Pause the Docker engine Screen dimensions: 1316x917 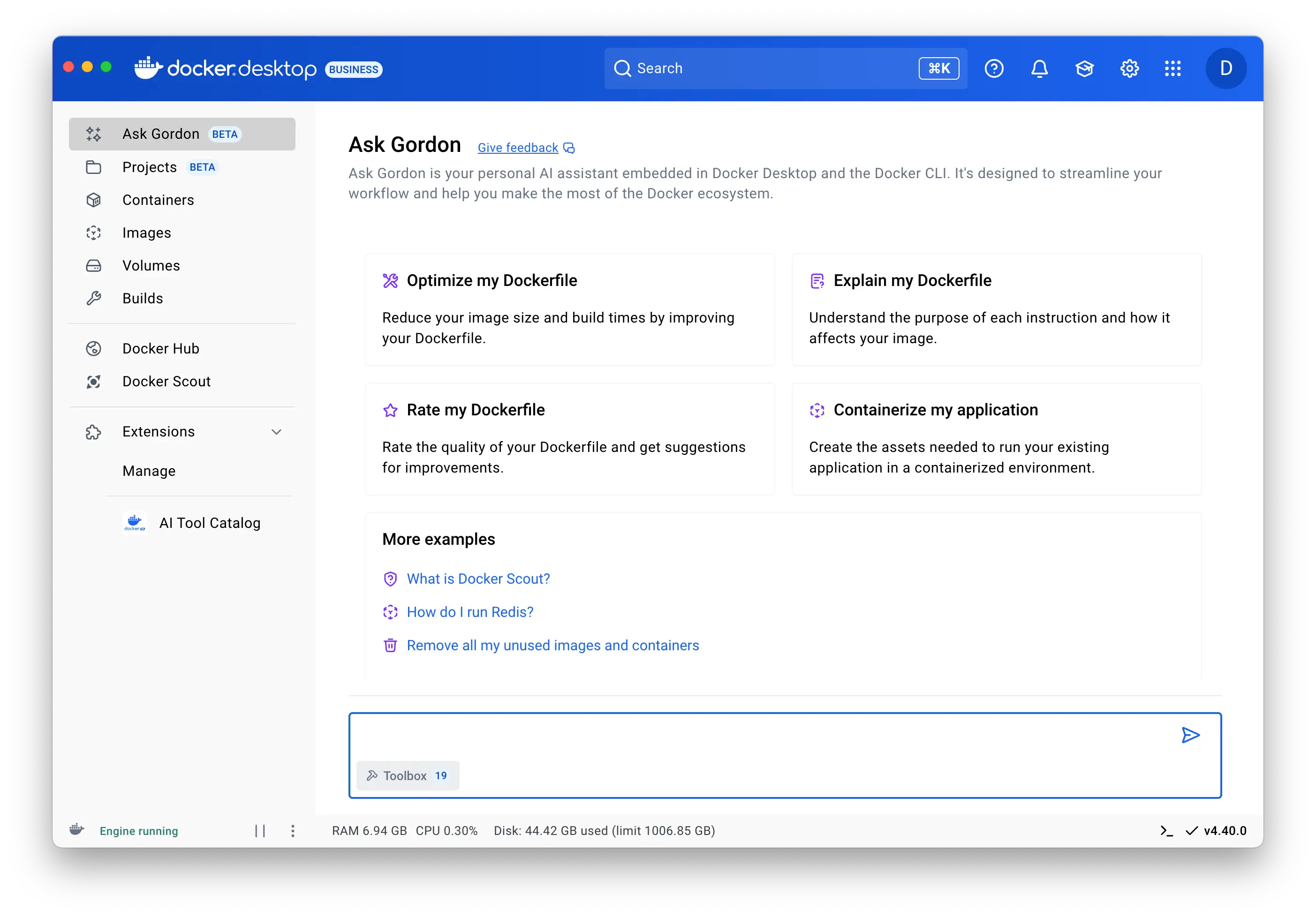260,830
